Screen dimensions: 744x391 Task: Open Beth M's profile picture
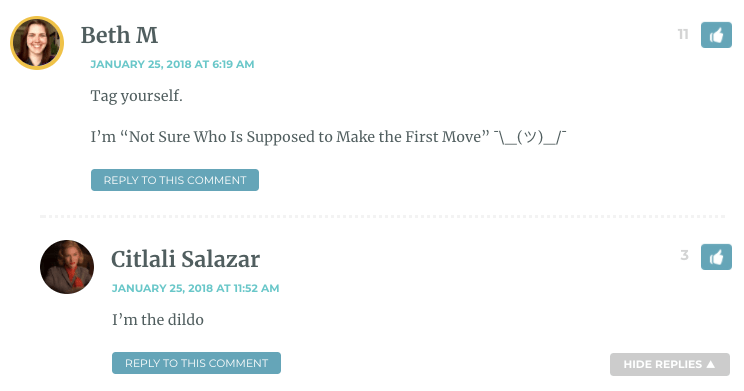click(x=37, y=43)
